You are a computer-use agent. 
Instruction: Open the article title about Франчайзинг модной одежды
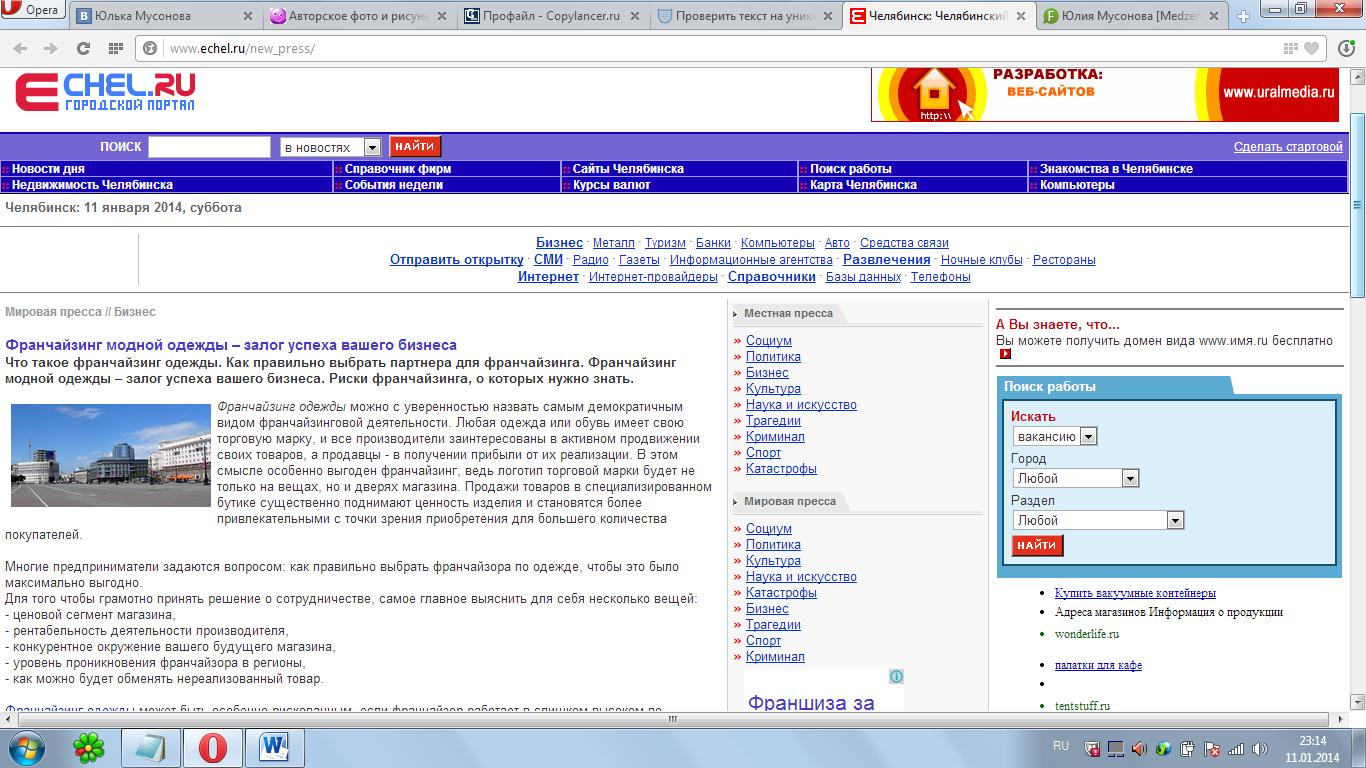point(231,345)
